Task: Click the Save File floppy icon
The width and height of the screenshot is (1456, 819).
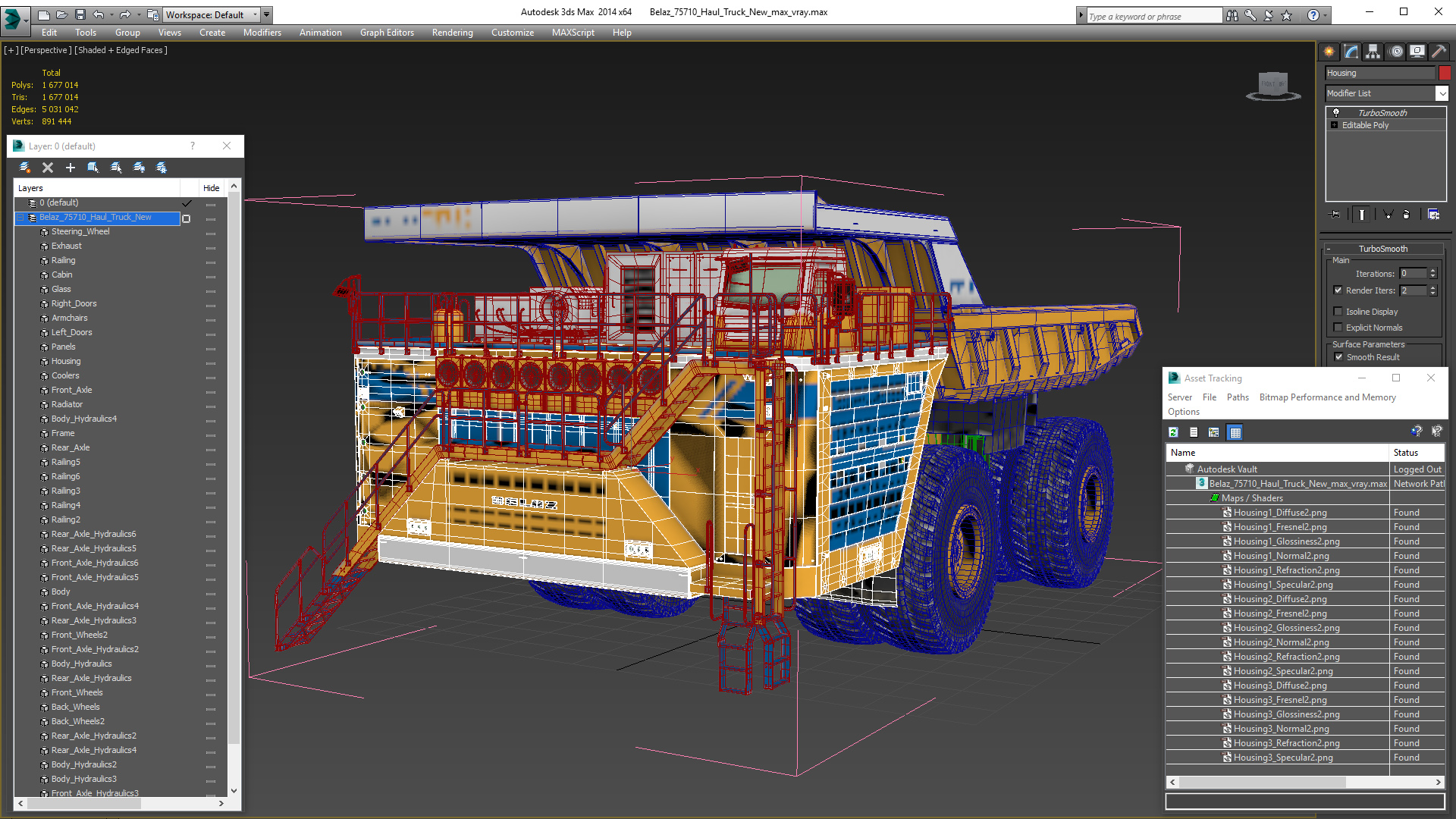Action: [x=80, y=14]
